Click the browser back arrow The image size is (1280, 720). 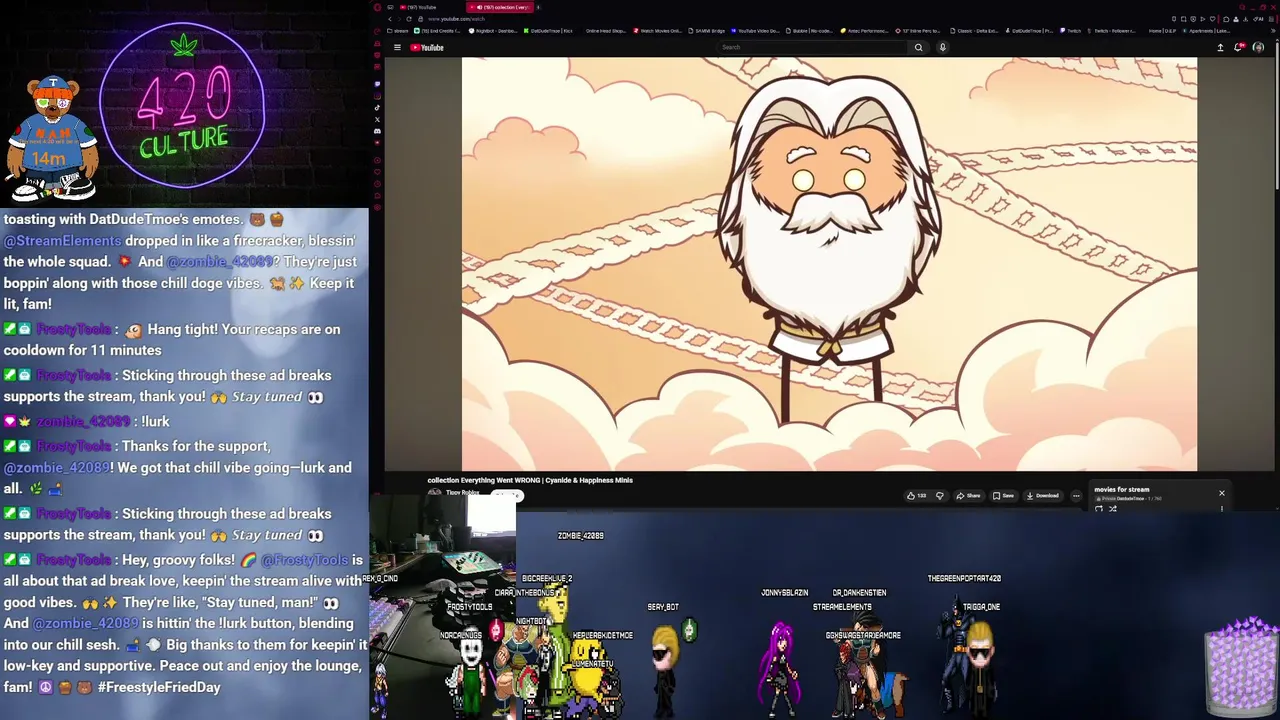(x=390, y=19)
